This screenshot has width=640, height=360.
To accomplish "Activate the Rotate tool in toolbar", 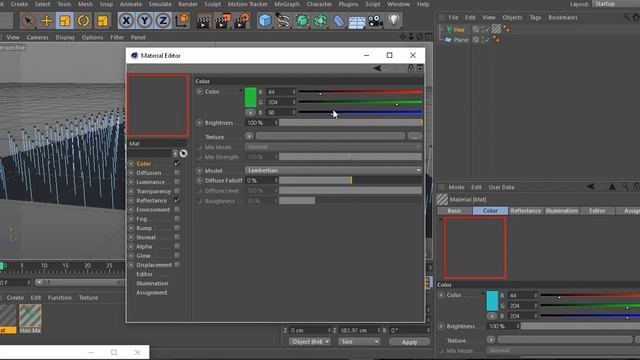I will tap(84, 20).
